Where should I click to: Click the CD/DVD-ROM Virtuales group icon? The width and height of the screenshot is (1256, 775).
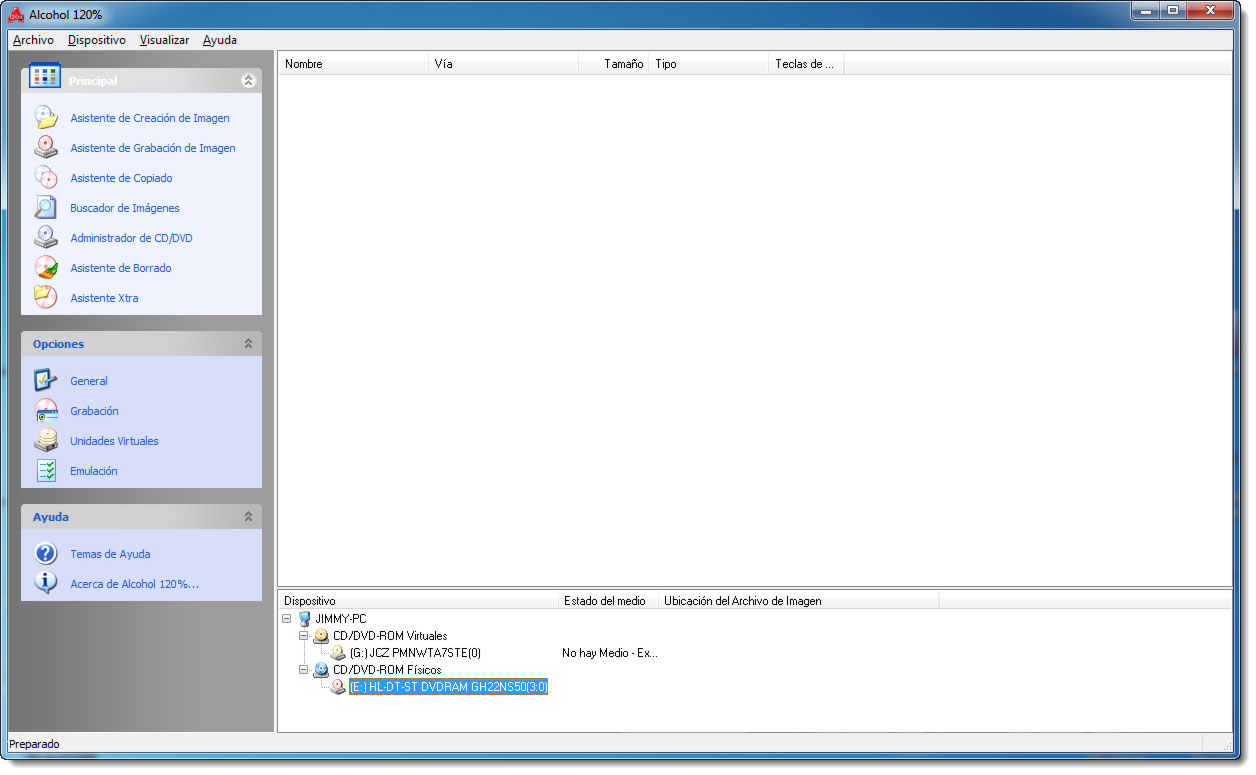[x=321, y=636]
